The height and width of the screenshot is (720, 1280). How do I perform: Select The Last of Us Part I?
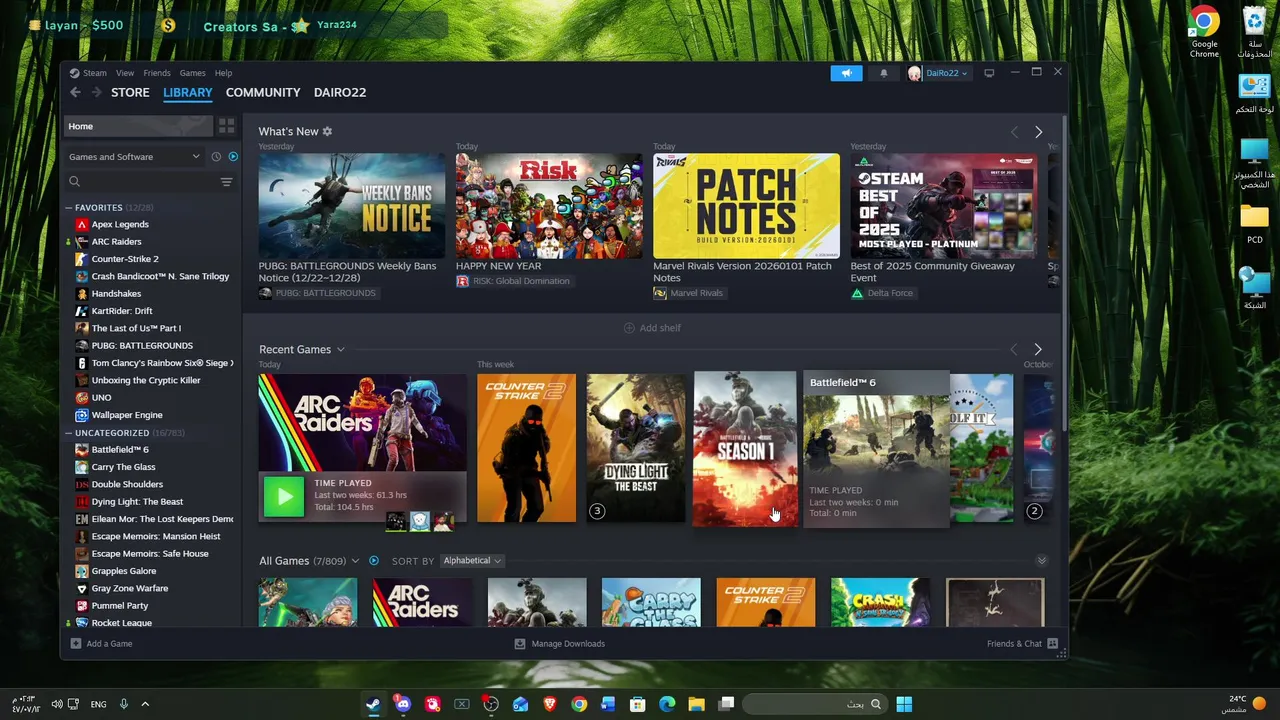[x=136, y=329]
